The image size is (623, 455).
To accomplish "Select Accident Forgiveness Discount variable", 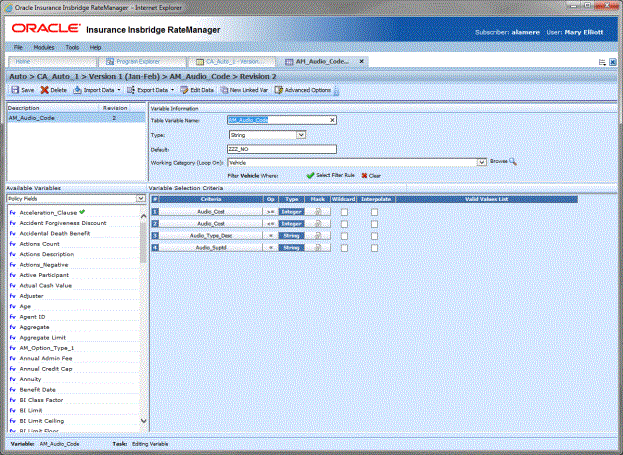I will point(63,223).
